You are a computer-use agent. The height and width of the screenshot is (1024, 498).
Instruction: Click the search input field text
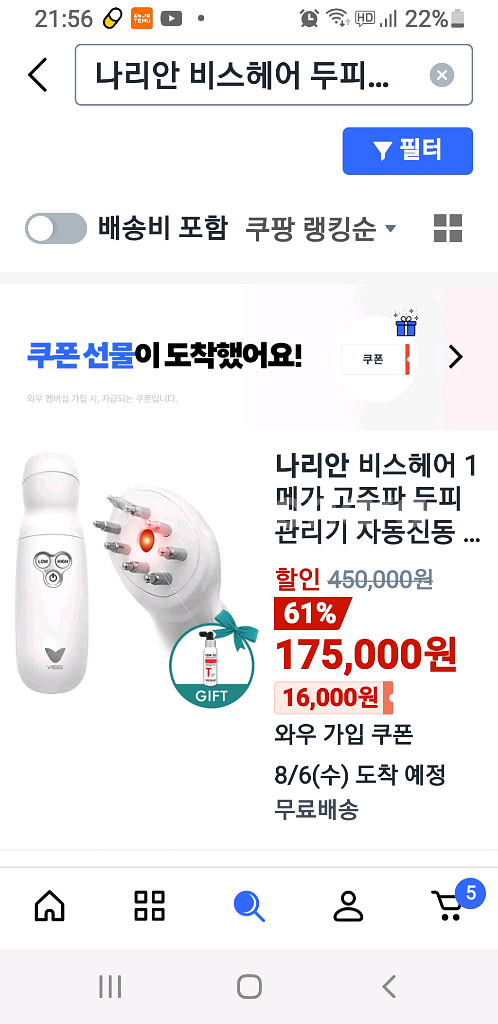pyautogui.click(x=242, y=75)
